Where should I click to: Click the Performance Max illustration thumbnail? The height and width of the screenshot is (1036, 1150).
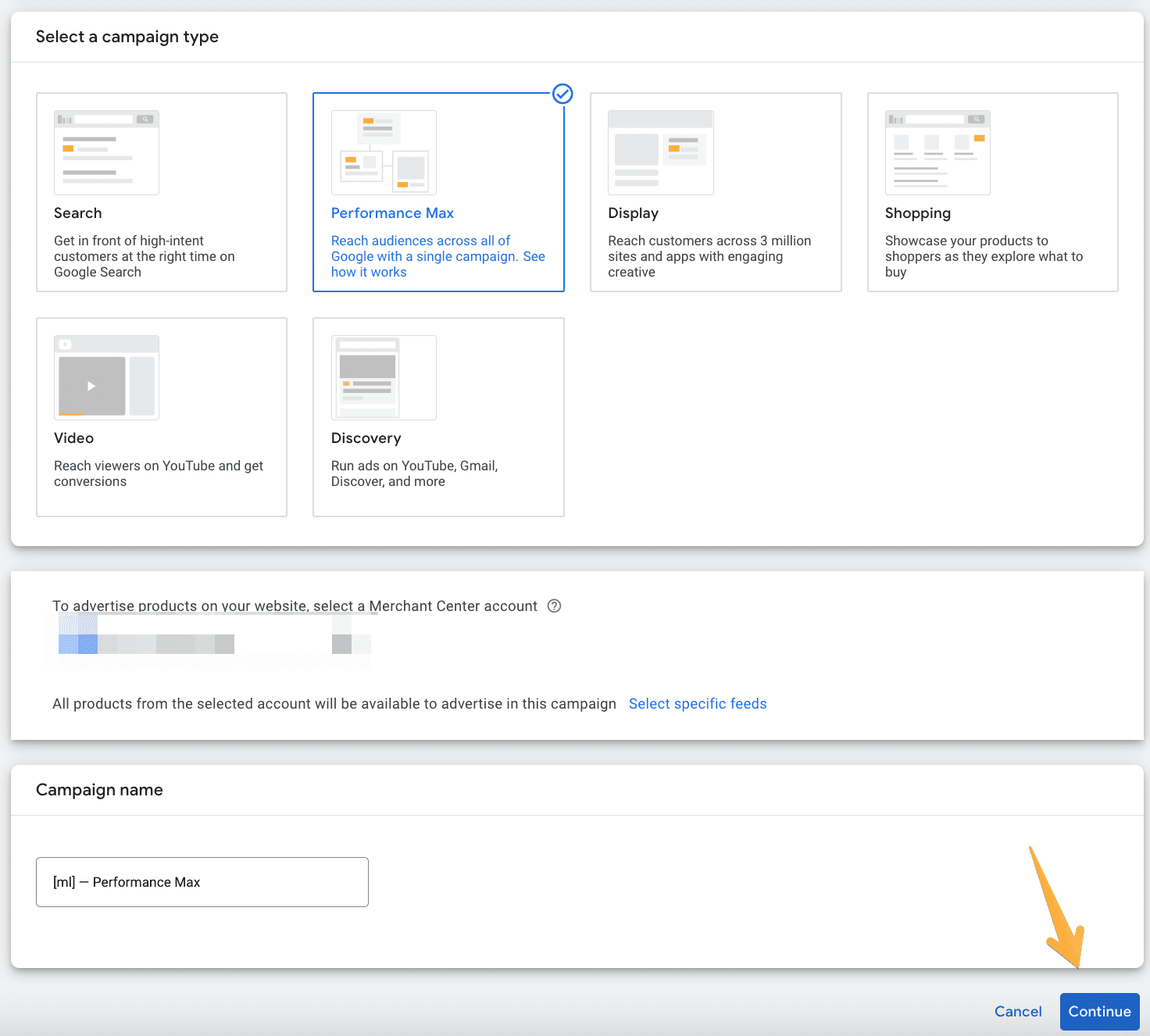384,152
